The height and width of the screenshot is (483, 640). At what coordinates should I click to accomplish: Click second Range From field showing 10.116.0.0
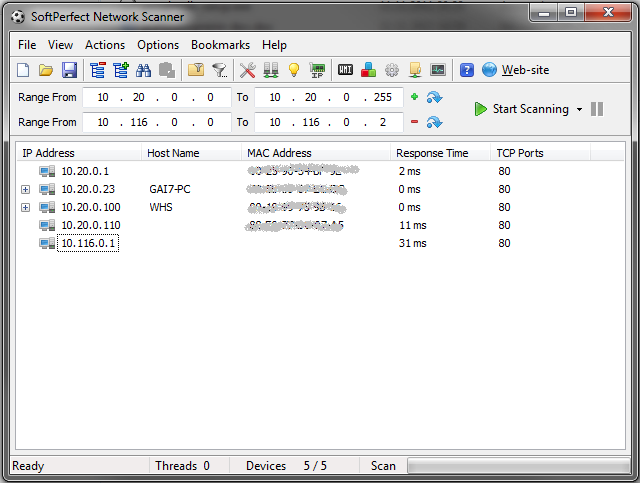157,122
